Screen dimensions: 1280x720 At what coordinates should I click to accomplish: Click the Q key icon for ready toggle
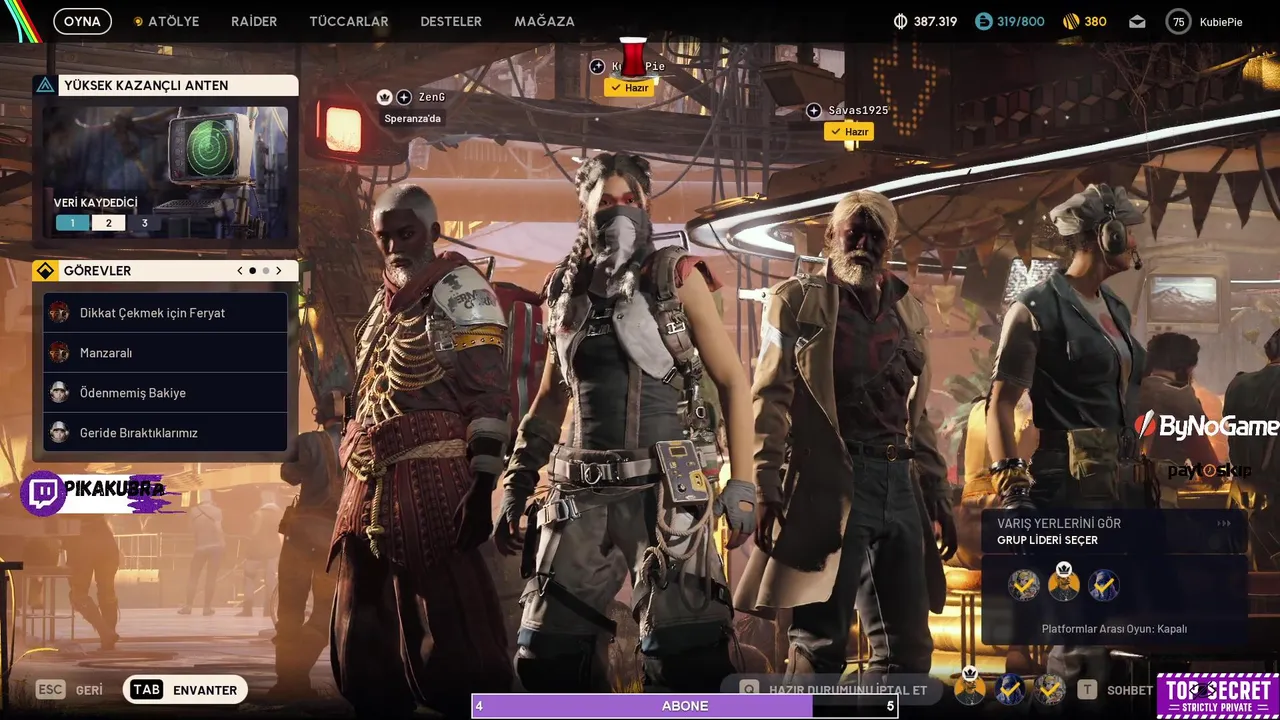point(749,690)
